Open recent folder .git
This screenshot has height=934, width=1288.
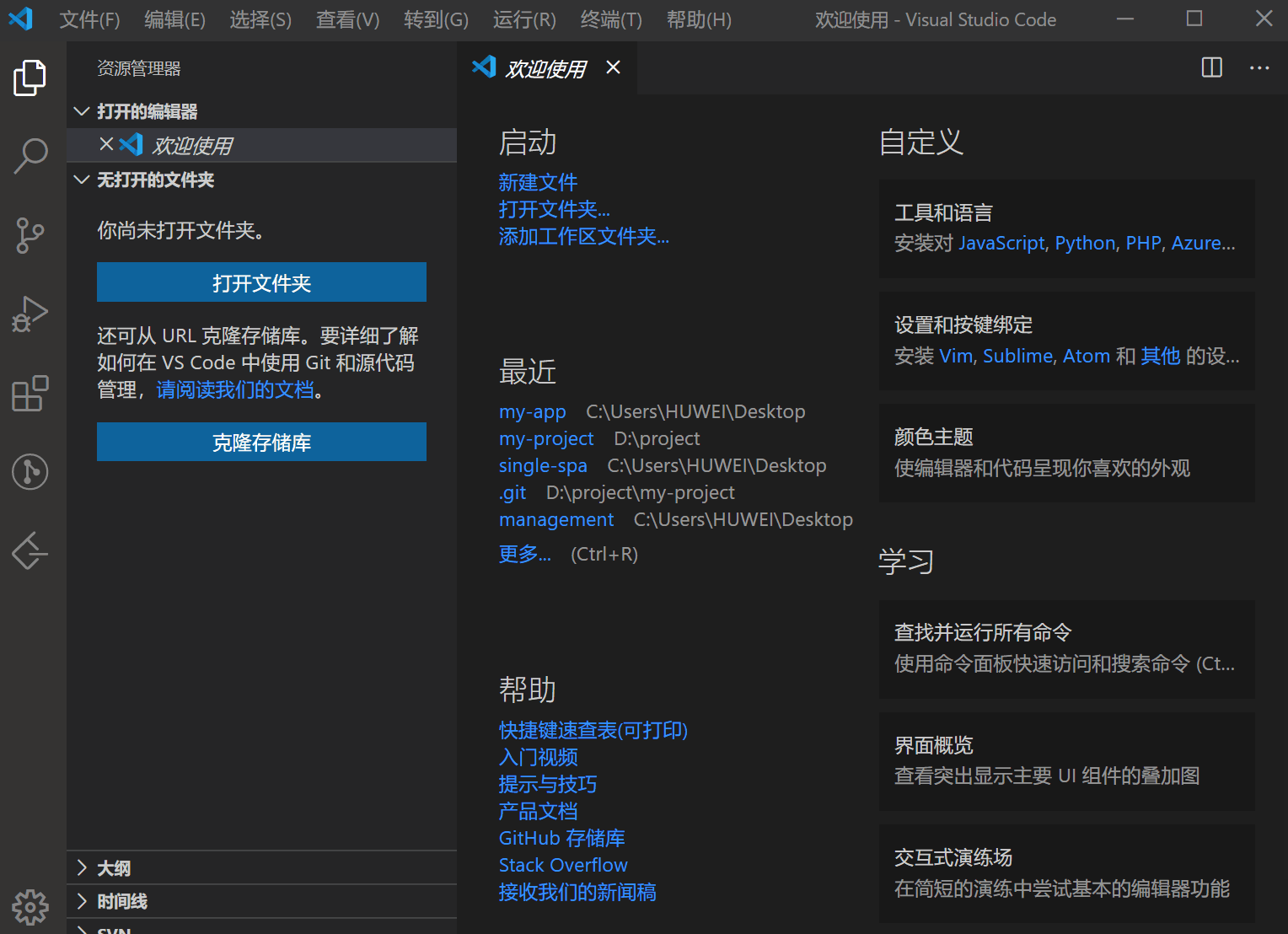(512, 492)
